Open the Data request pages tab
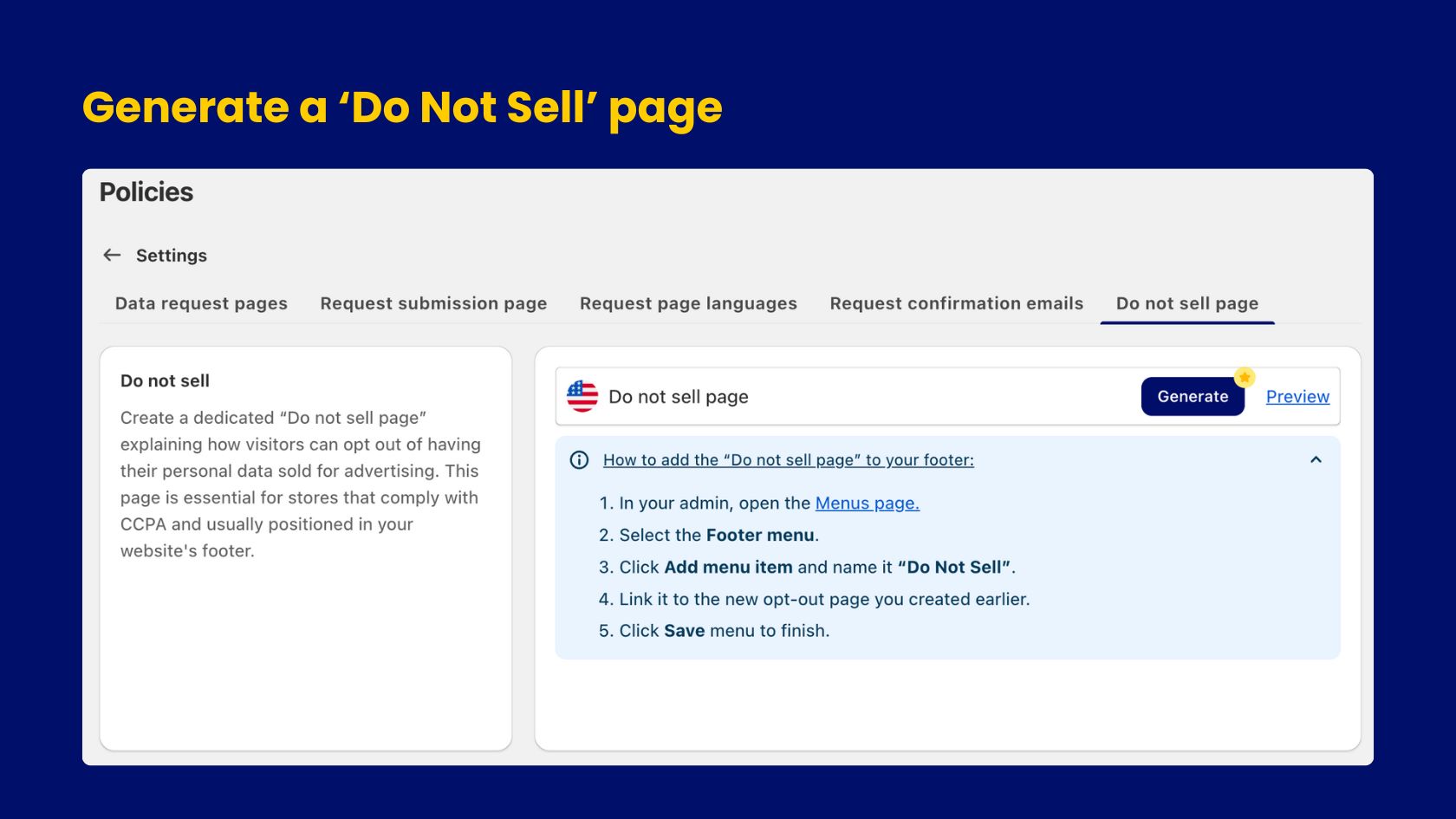The width and height of the screenshot is (1456, 819). coord(201,303)
